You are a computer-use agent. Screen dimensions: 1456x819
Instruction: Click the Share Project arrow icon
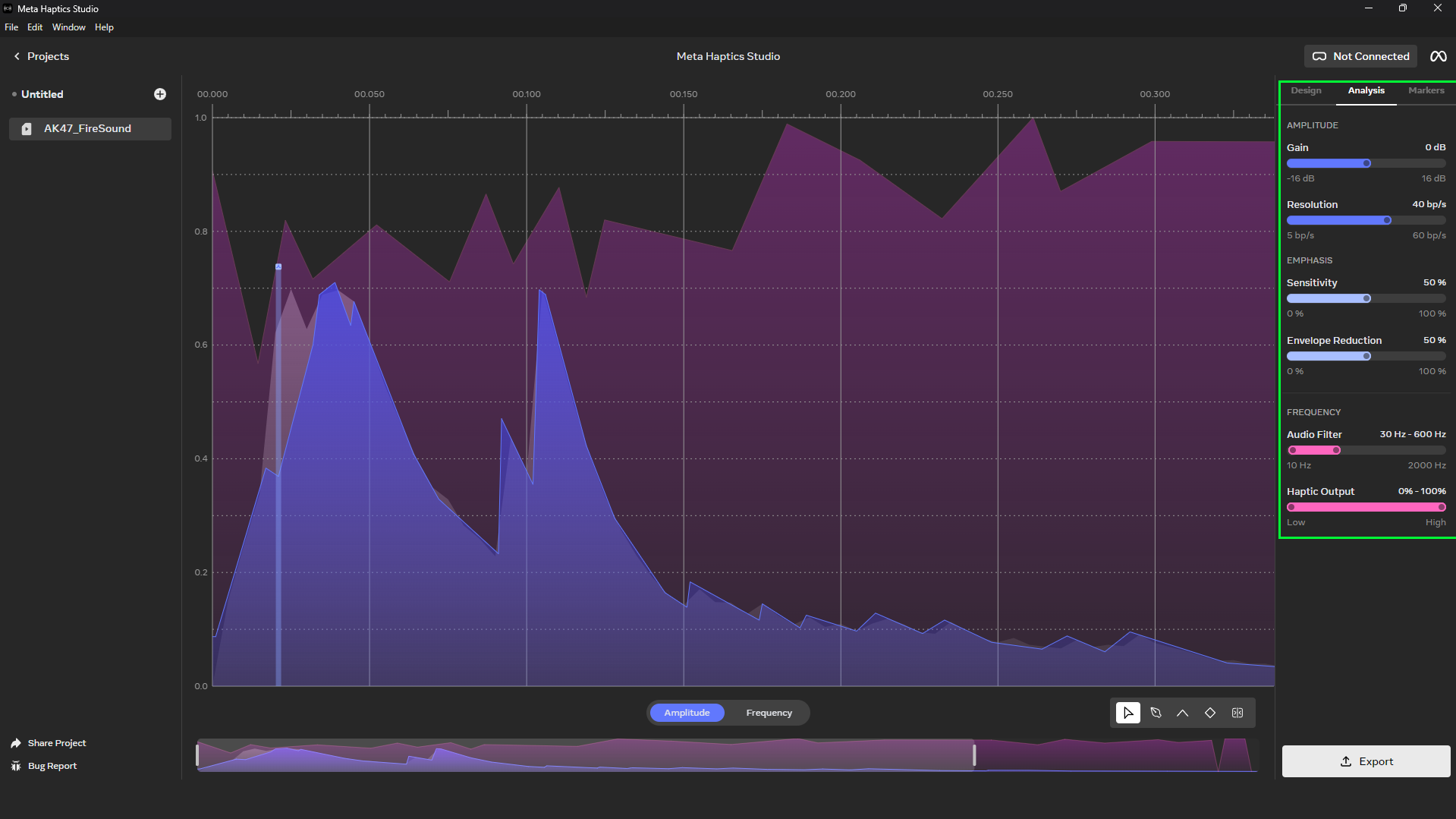[16, 743]
